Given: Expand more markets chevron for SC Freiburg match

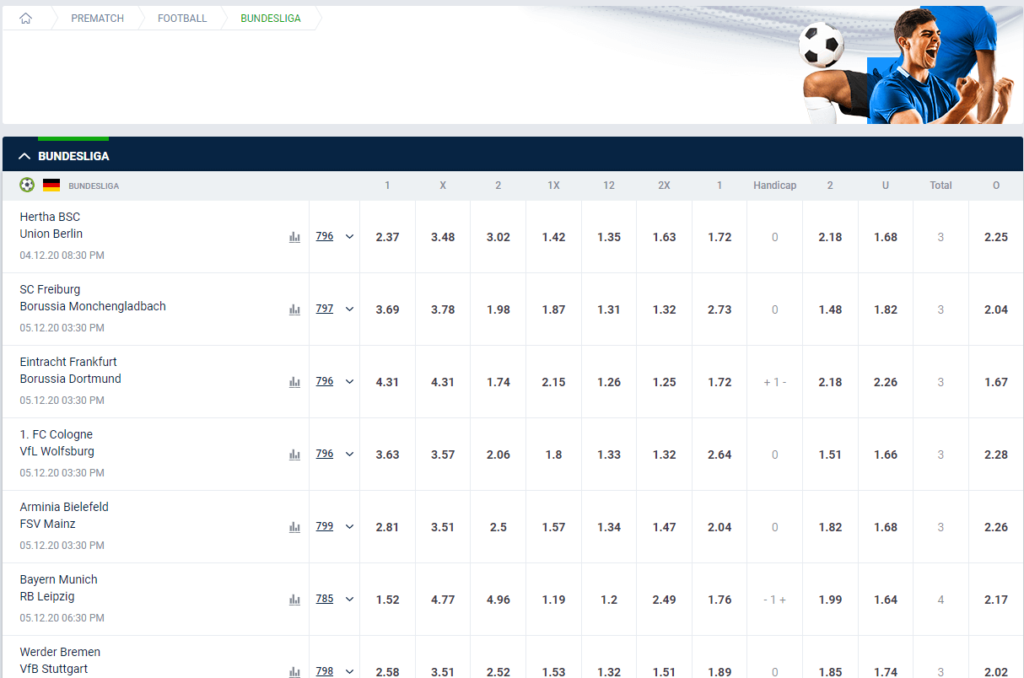Looking at the screenshot, I should [349, 309].
